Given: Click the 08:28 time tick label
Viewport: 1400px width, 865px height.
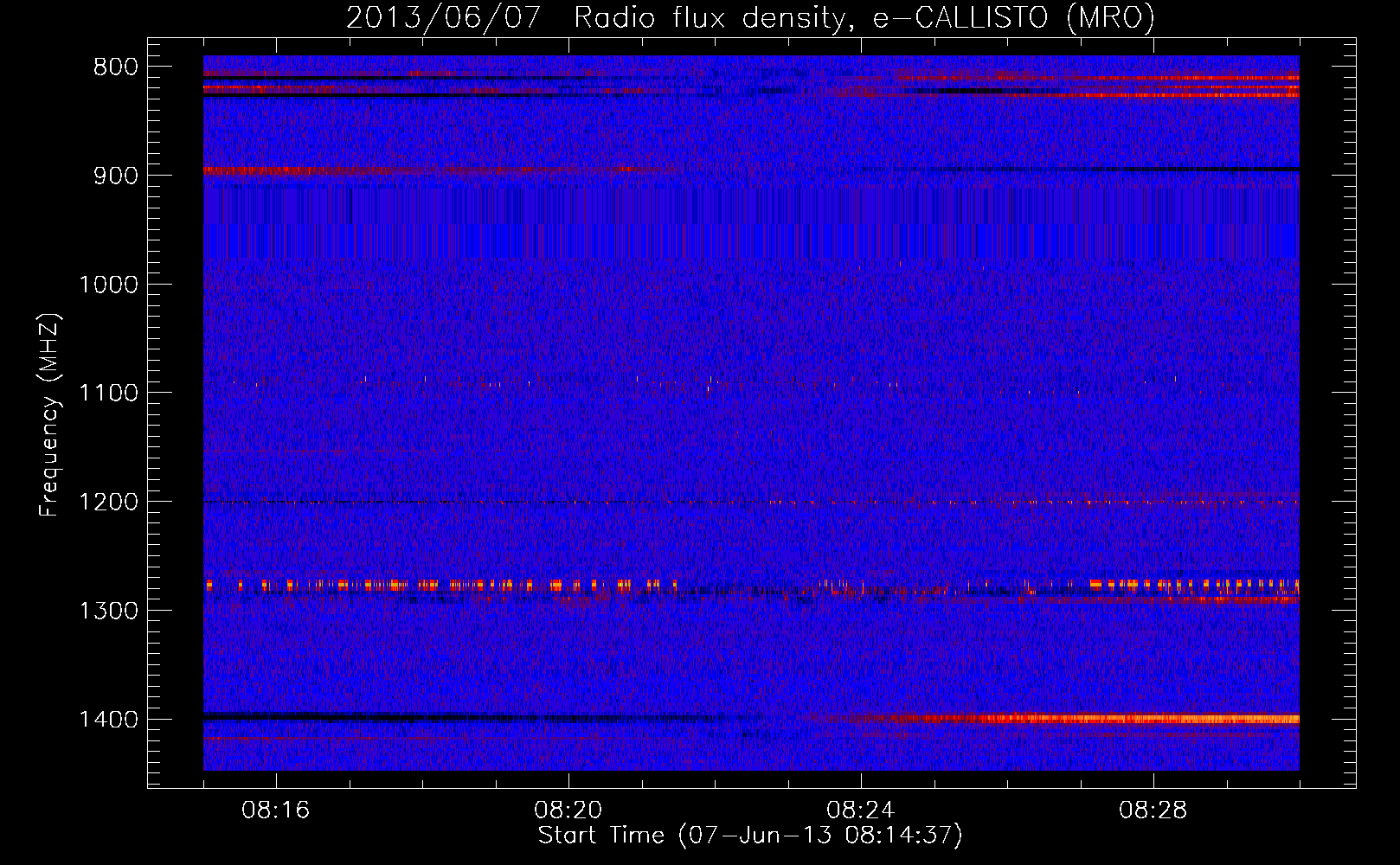Looking at the screenshot, I should point(1153,811).
